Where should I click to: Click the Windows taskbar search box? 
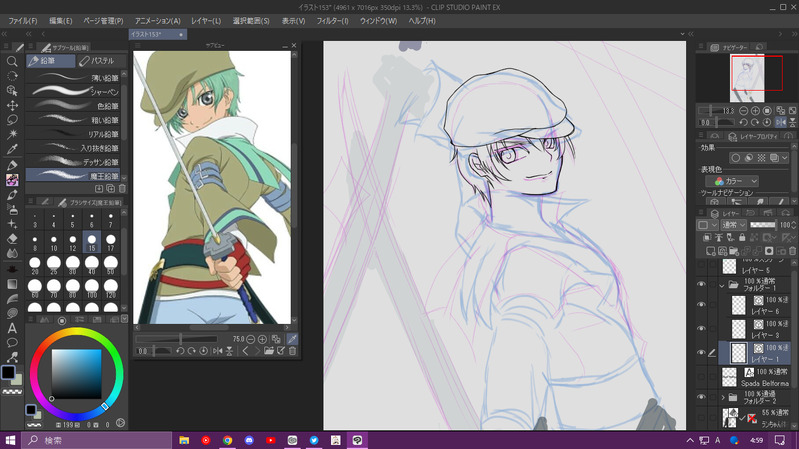pyautogui.click(x=97, y=440)
